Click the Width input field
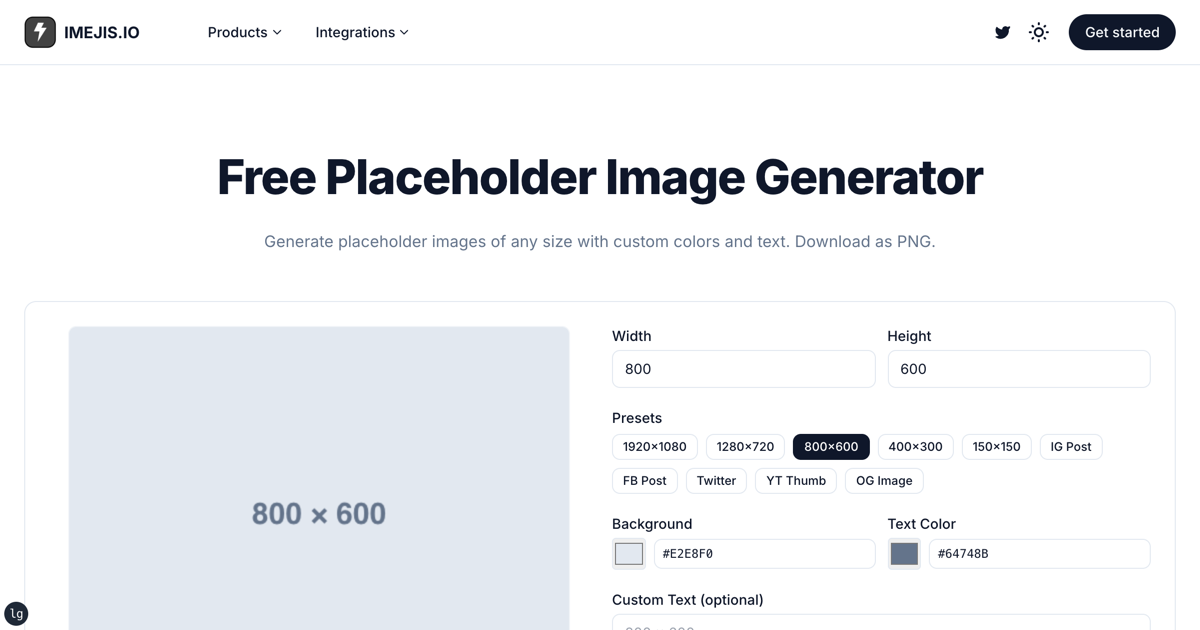1200x630 pixels. (743, 368)
